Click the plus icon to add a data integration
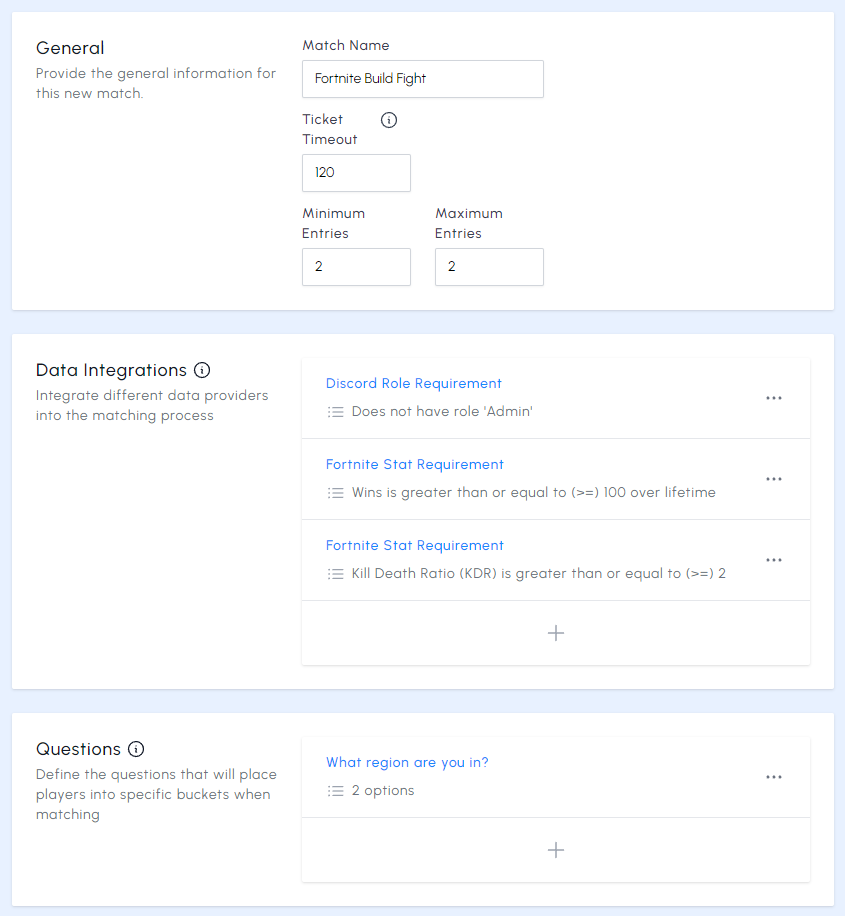 click(556, 633)
